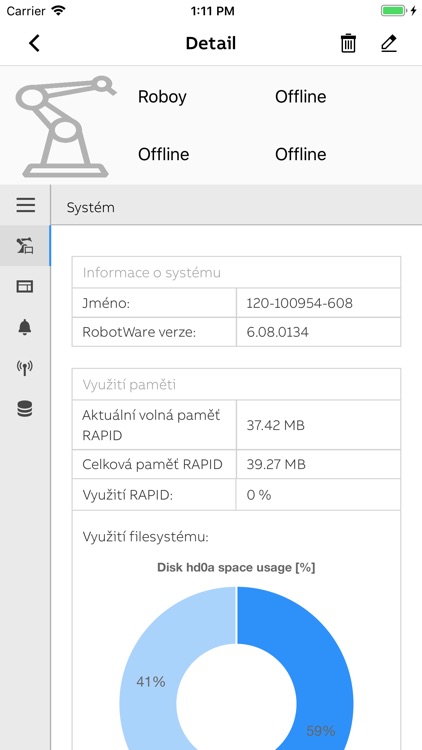Edit the robot details with the pencil icon

pos(389,44)
